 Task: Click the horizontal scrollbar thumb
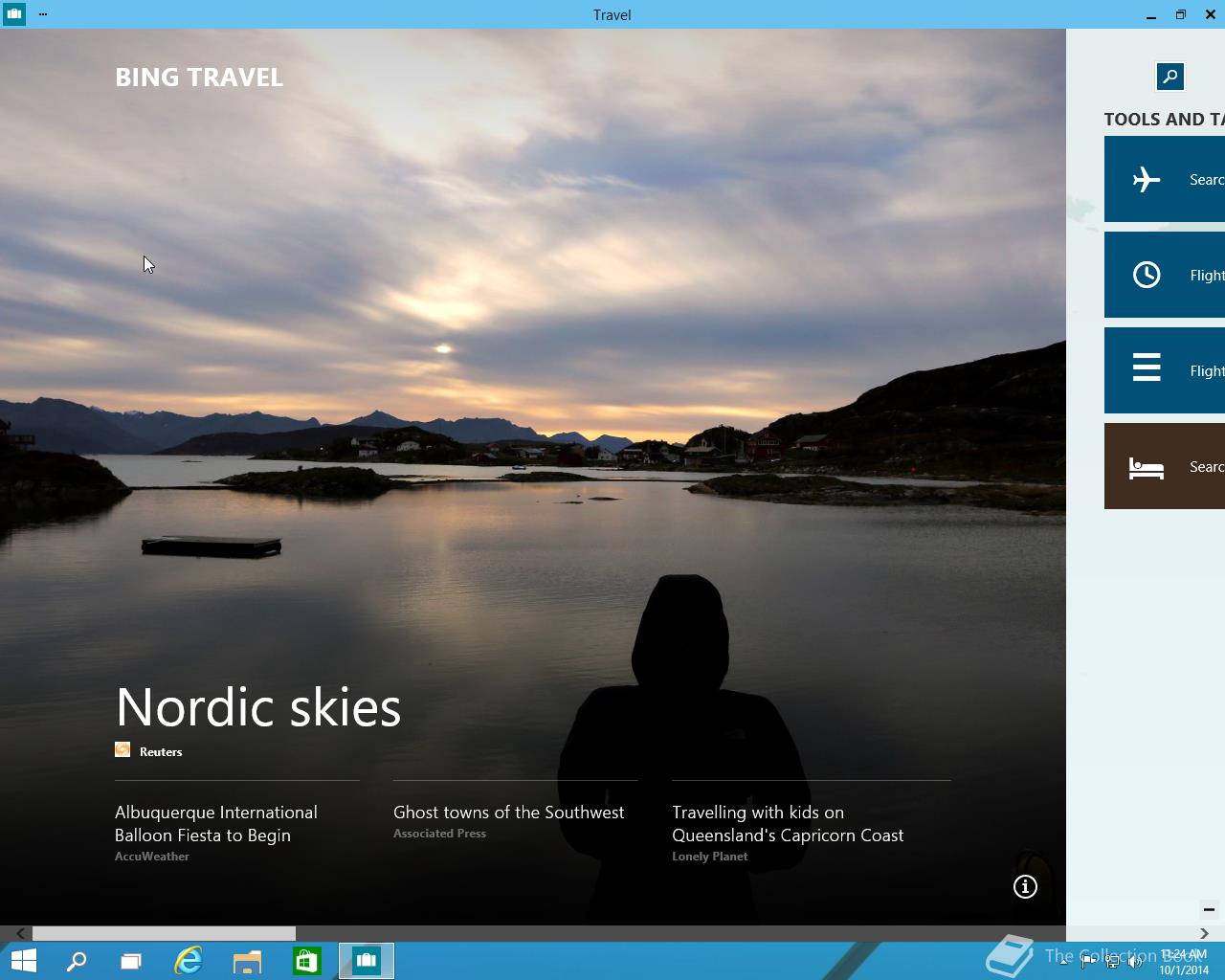click(164, 933)
